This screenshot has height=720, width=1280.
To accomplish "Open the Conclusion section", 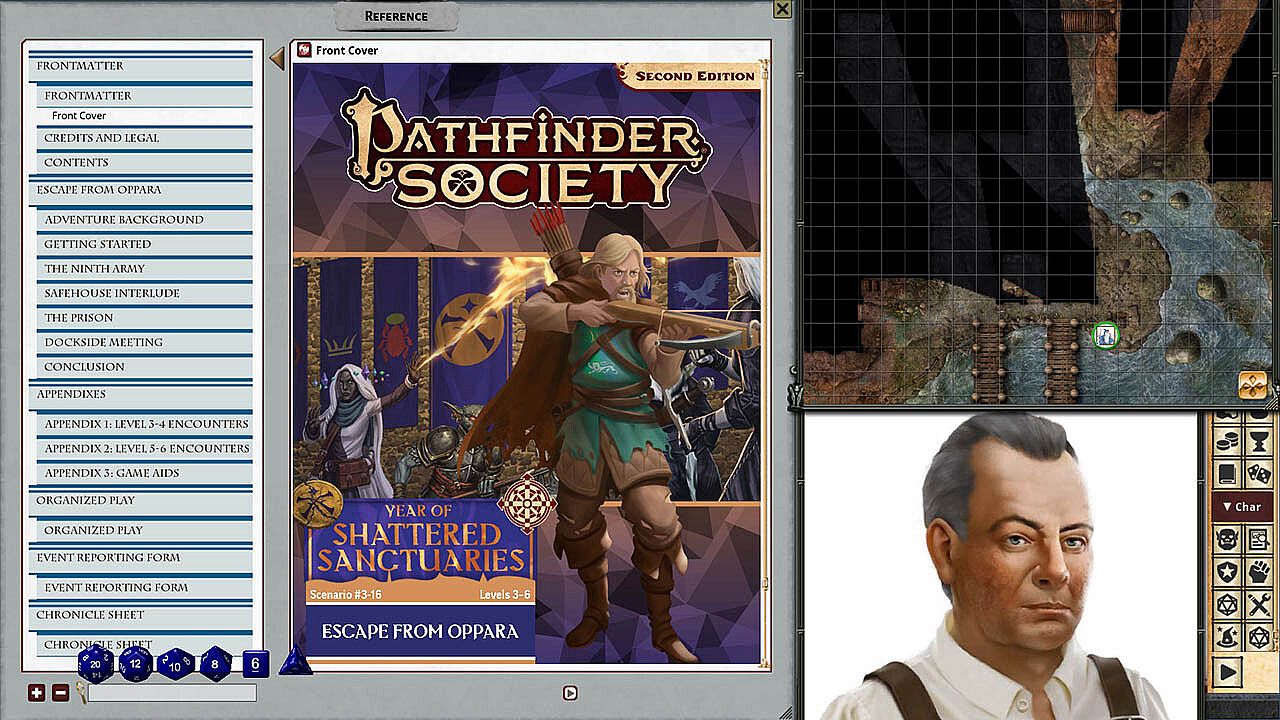I will point(145,366).
